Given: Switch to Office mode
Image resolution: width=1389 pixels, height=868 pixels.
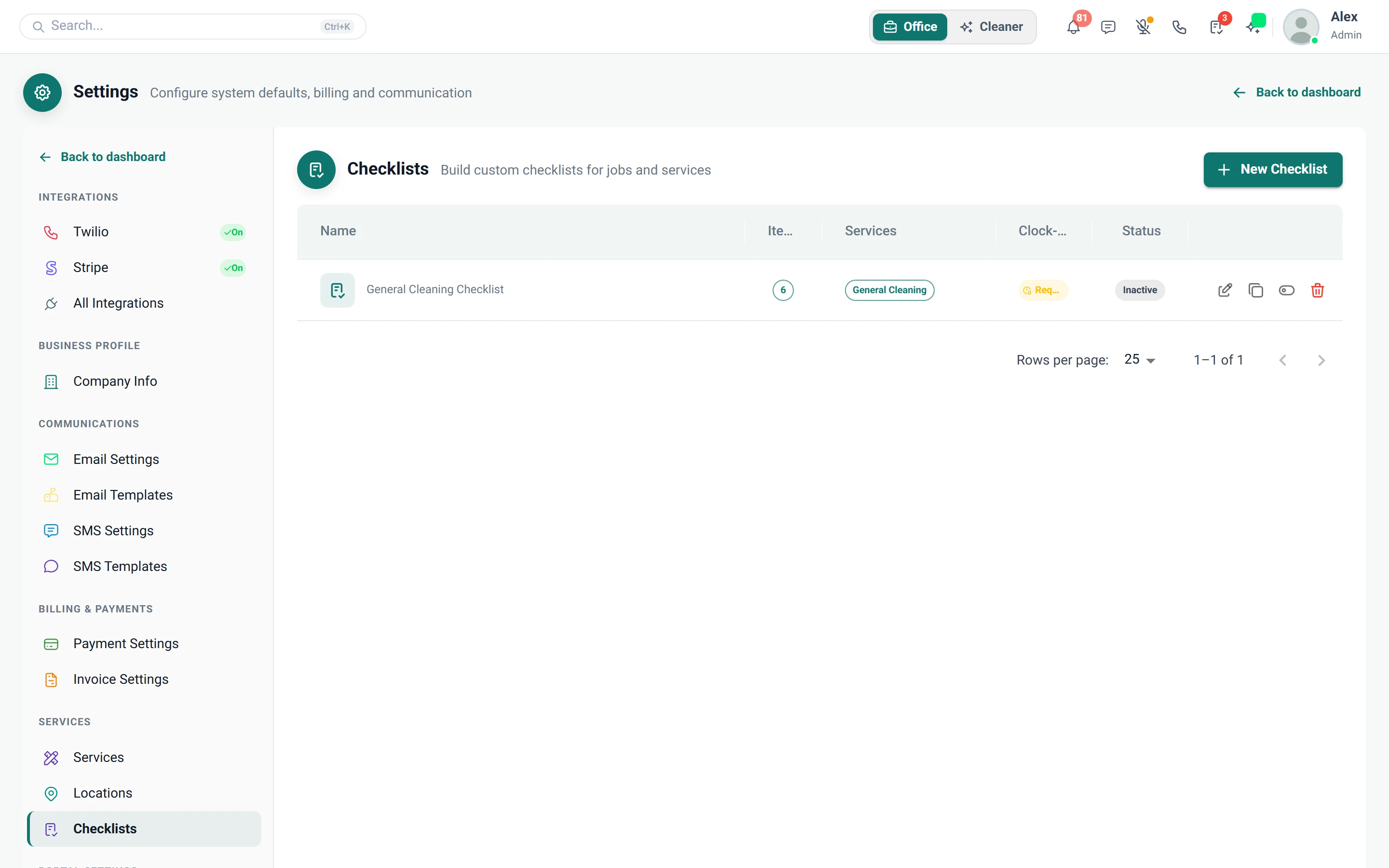Looking at the screenshot, I should coord(910,27).
